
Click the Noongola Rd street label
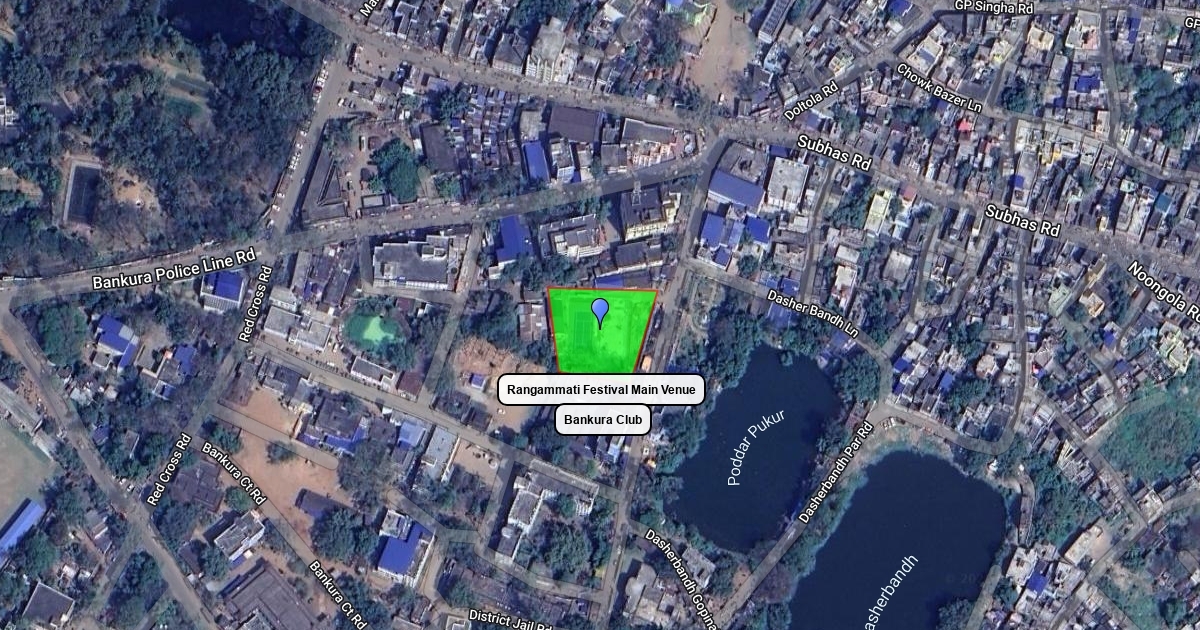[x=1163, y=291]
